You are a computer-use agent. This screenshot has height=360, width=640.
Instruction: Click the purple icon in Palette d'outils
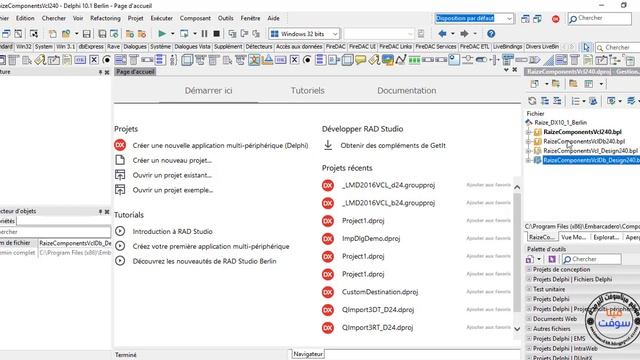[x=552, y=259]
